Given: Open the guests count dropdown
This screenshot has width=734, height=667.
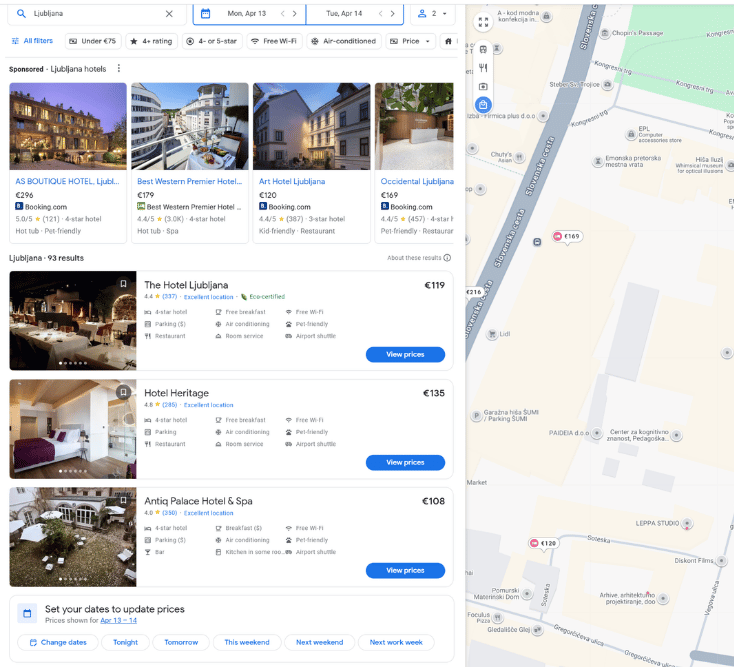Looking at the screenshot, I should 432,14.
